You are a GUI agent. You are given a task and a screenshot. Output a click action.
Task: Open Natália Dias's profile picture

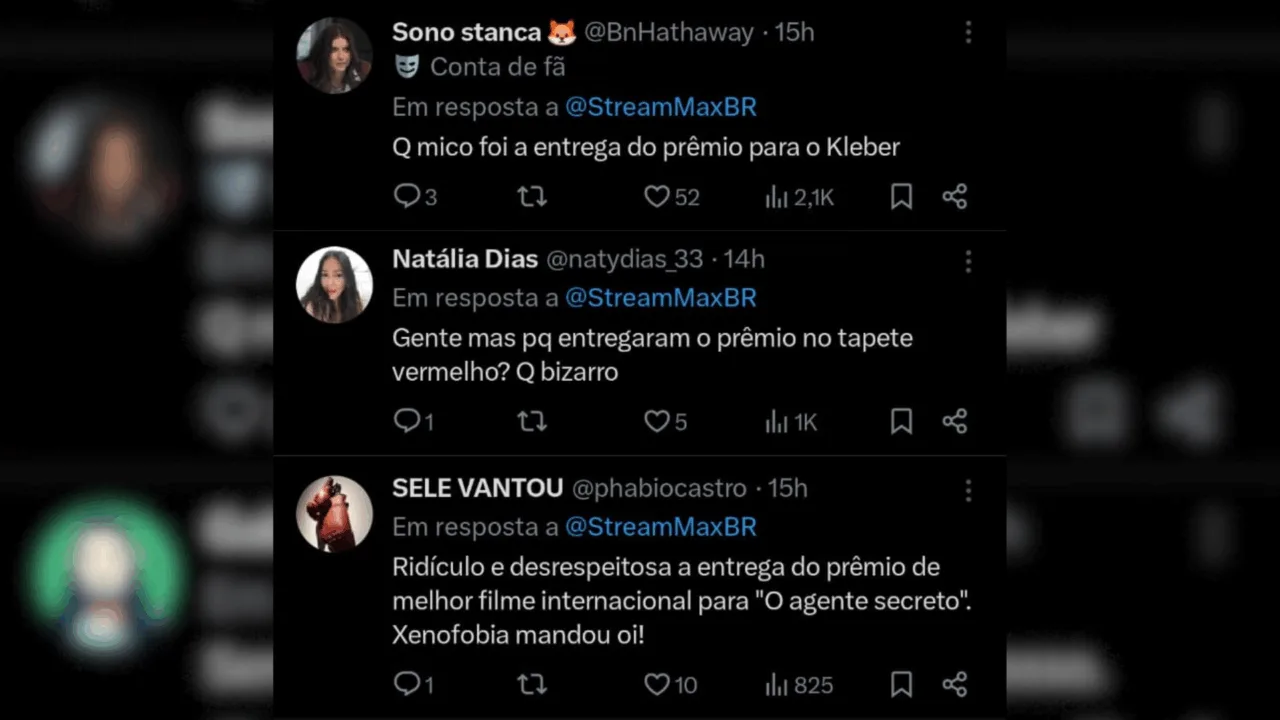tap(334, 284)
